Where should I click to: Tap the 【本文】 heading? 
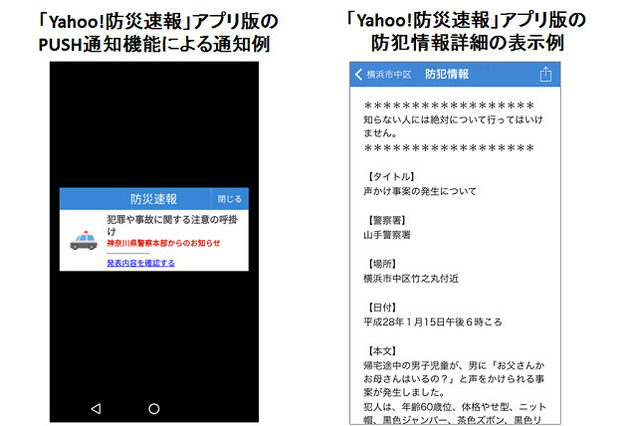point(380,351)
